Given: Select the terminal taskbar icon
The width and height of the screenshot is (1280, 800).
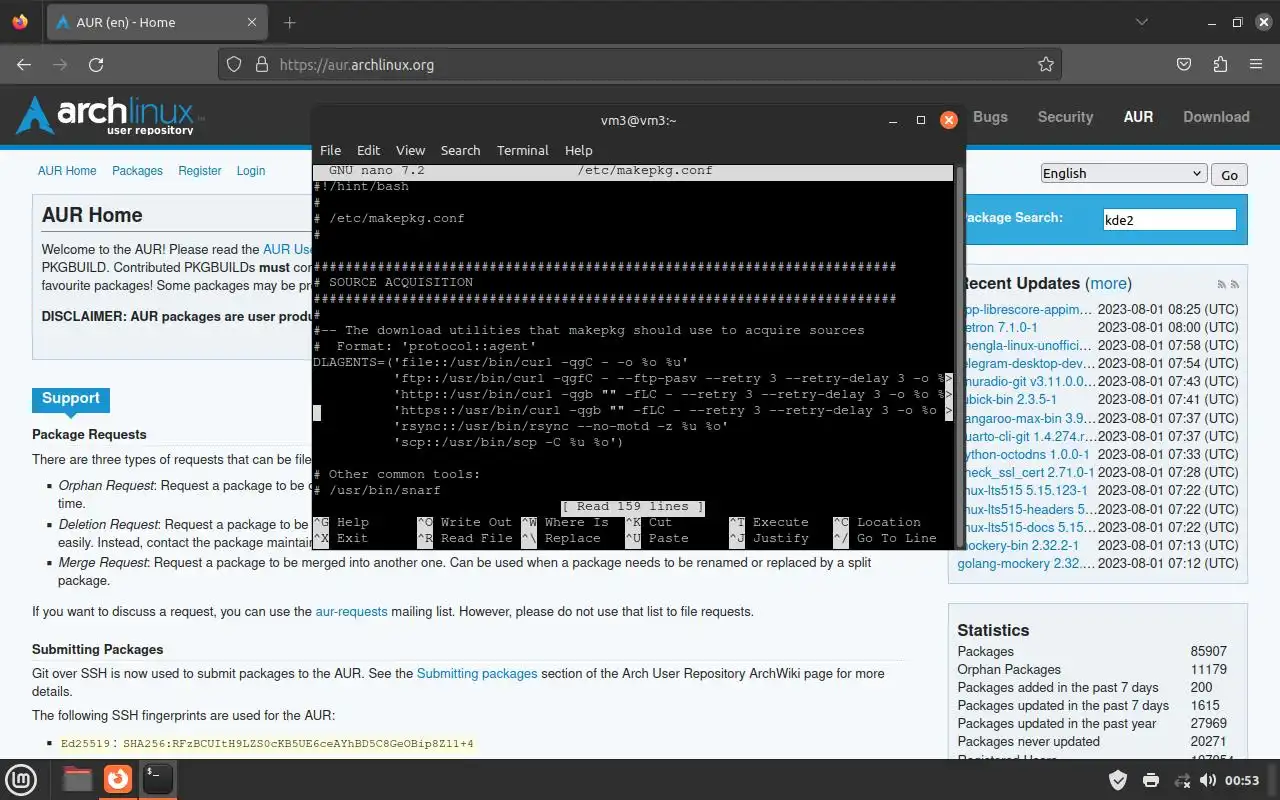Looking at the screenshot, I should pos(158,779).
